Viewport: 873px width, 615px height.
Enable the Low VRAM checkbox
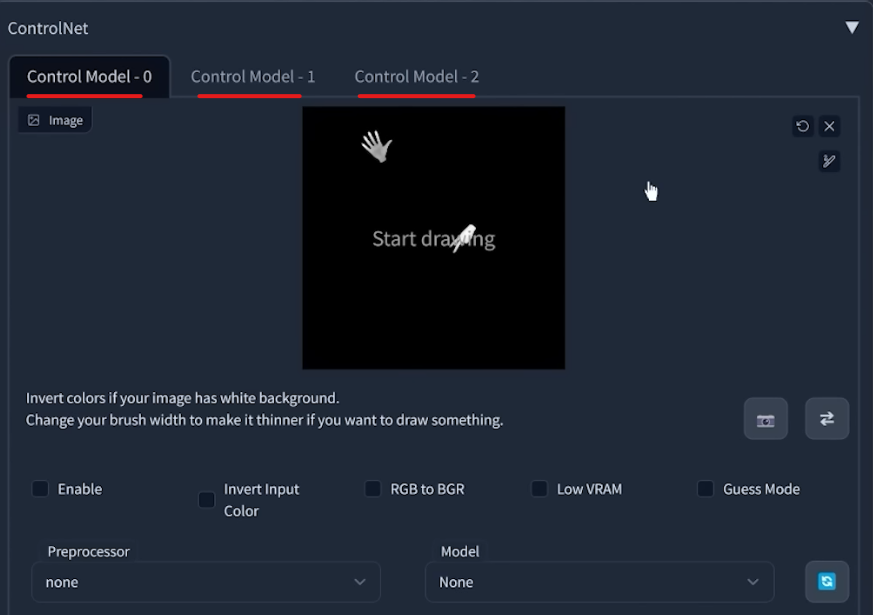click(x=539, y=489)
